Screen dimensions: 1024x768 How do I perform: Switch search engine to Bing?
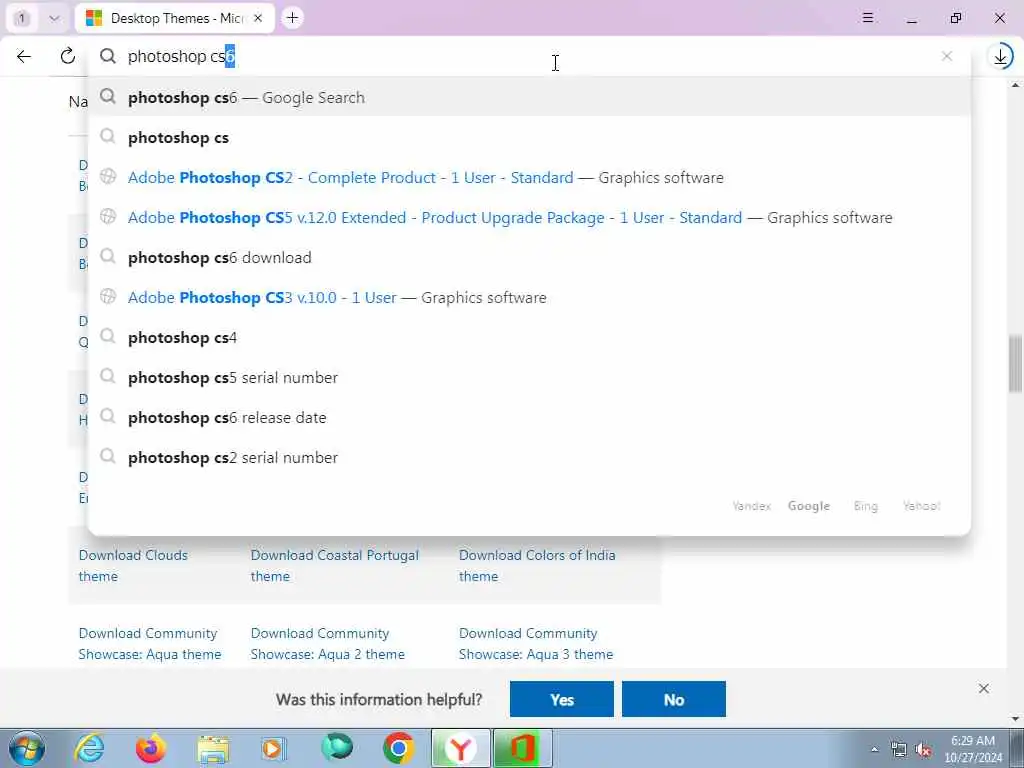[865, 506]
